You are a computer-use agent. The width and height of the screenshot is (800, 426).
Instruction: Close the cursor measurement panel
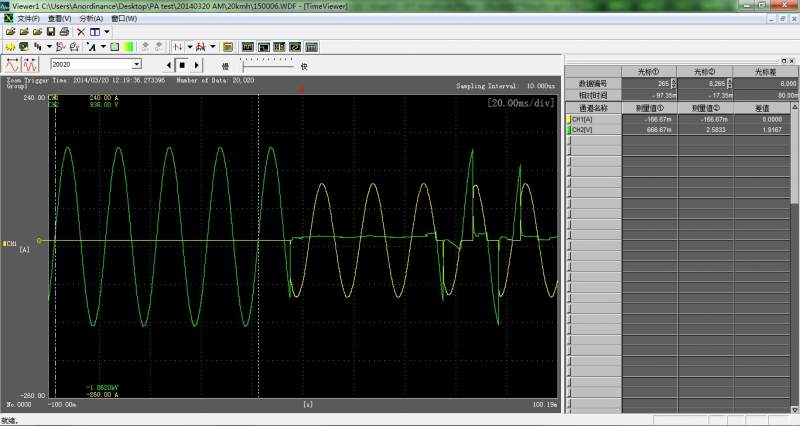pos(792,61)
